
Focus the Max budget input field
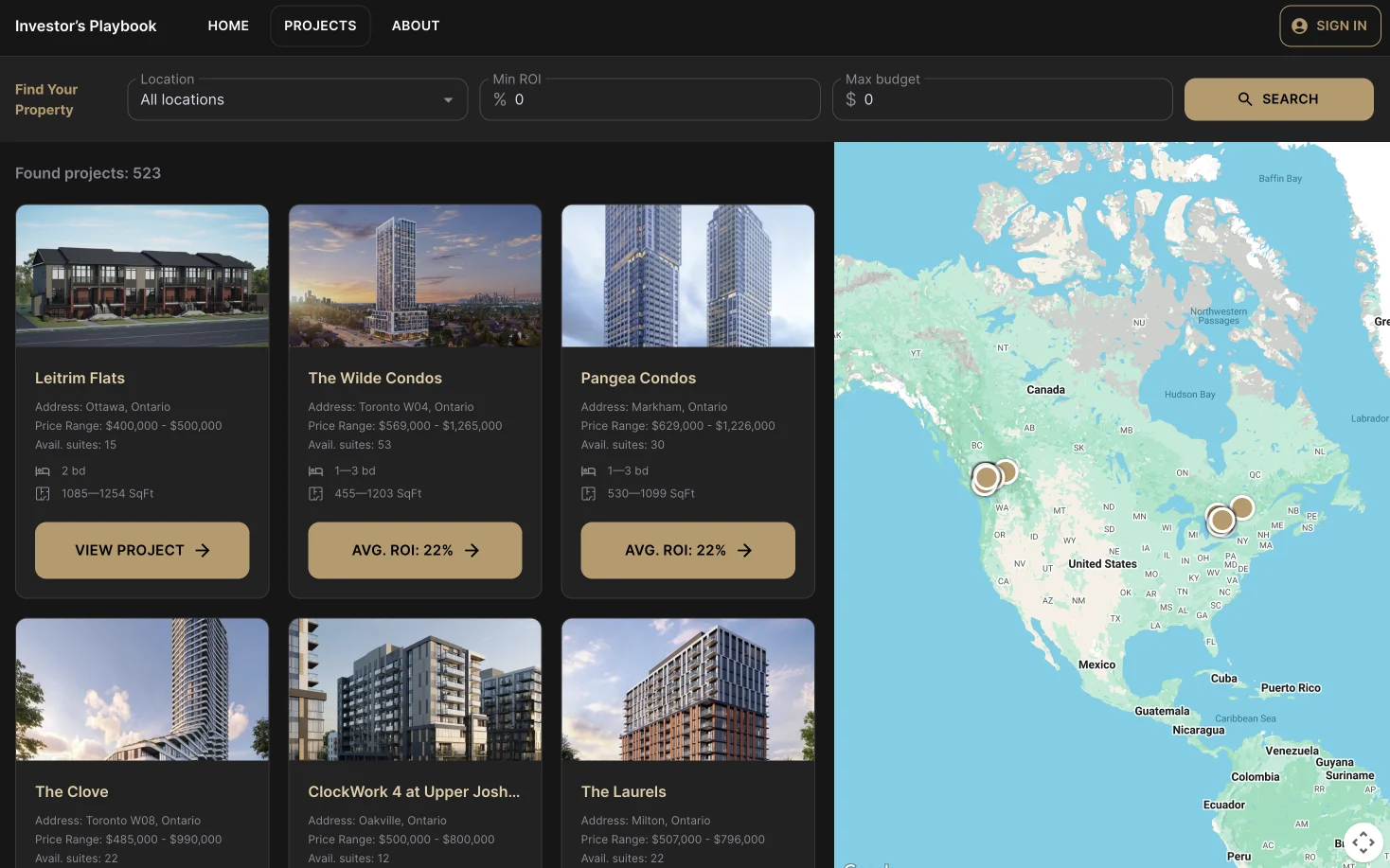(x=1002, y=99)
